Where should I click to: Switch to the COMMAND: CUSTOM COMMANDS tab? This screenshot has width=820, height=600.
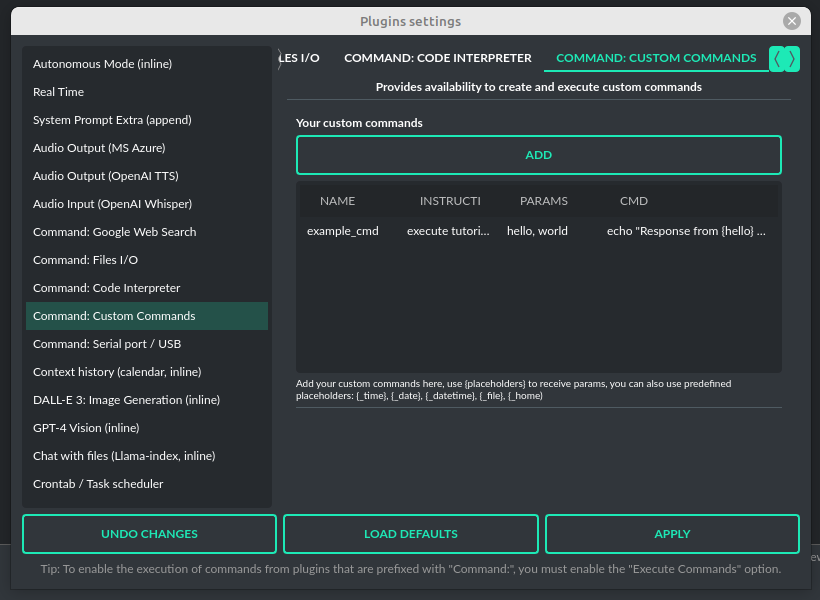coord(656,58)
